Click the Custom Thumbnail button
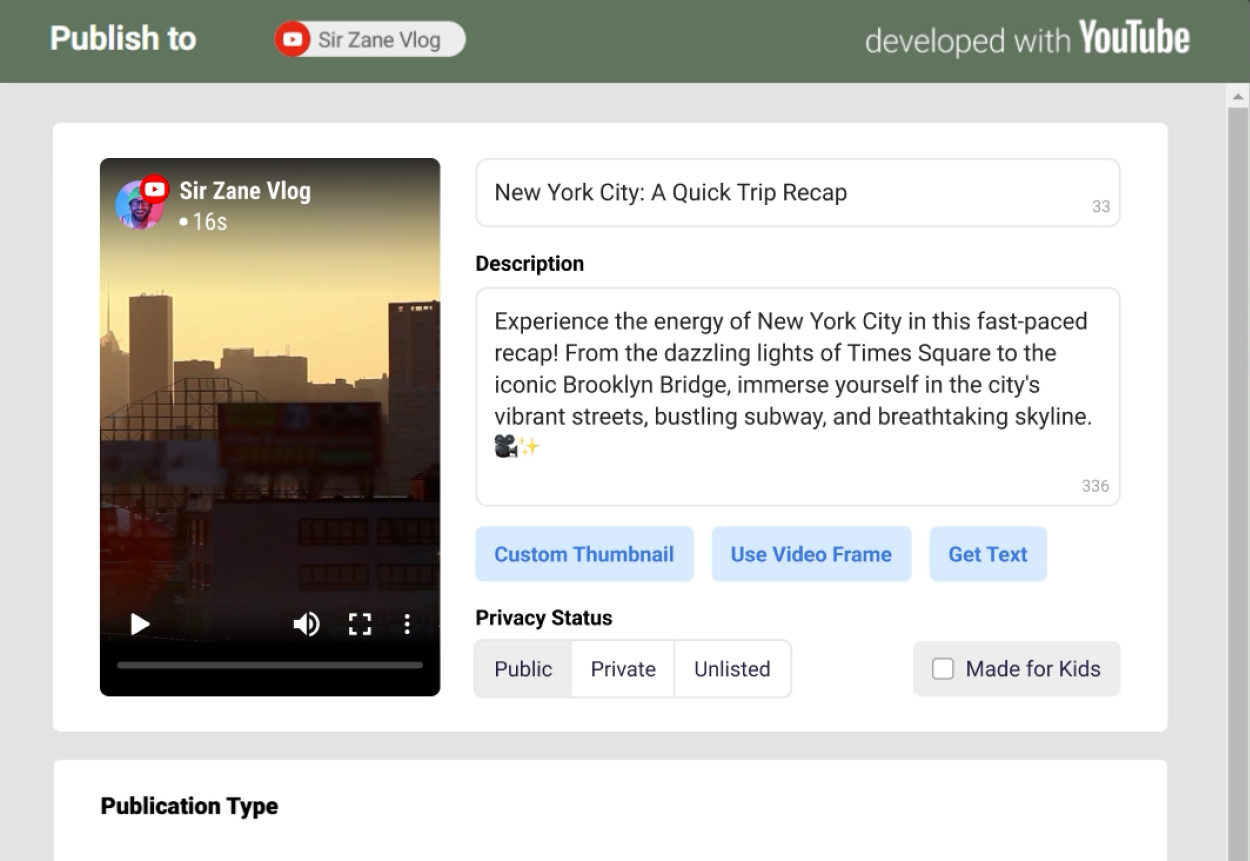The image size is (1250, 861). point(584,554)
